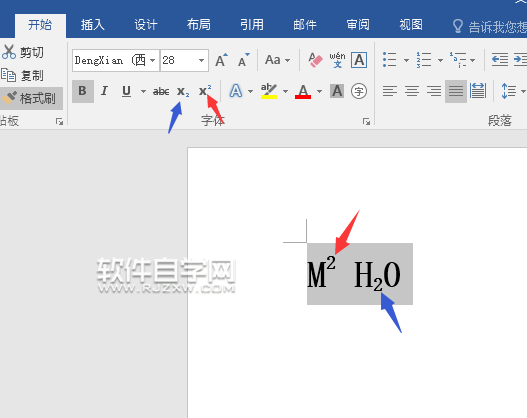Decrease font size with shrink font icon
The height and width of the screenshot is (418, 527).
click(243, 60)
